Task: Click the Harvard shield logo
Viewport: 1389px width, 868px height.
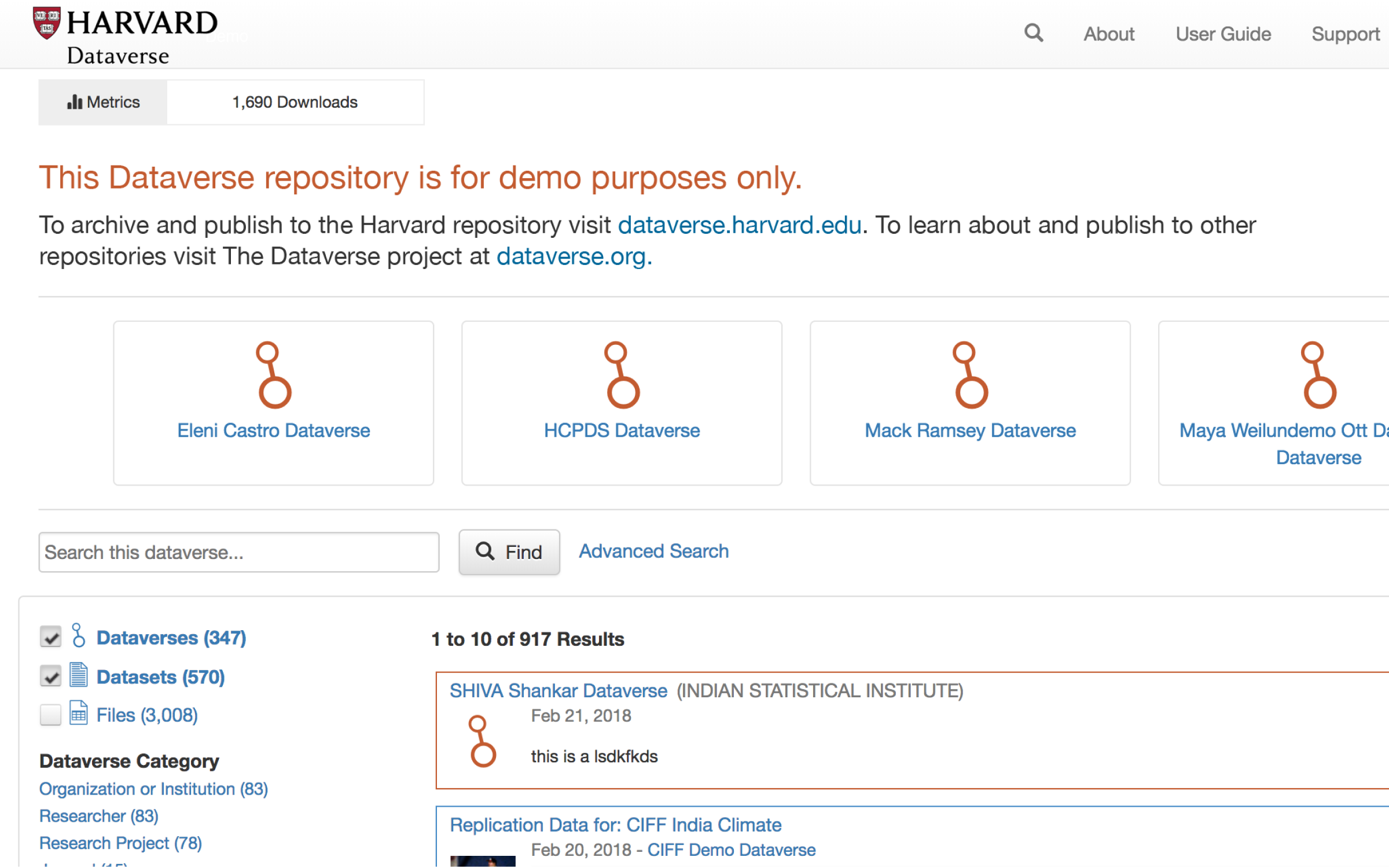Action: tap(47, 23)
